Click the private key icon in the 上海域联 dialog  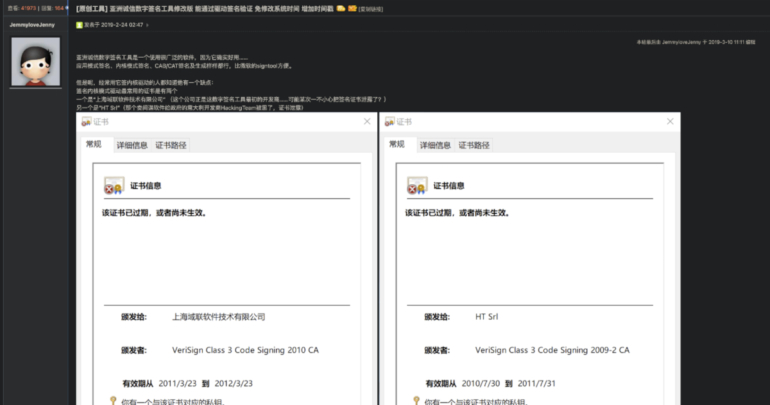113,401
